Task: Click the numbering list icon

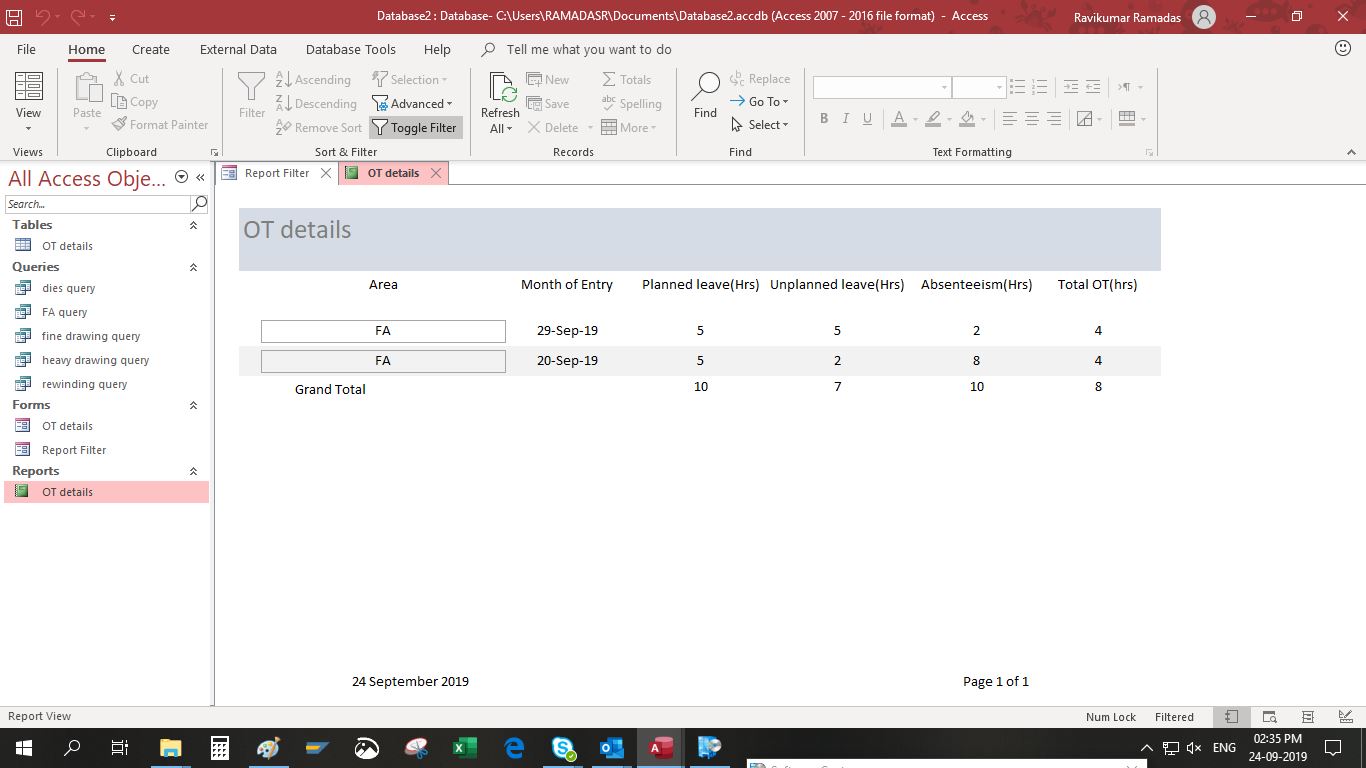Action: coord(1039,87)
